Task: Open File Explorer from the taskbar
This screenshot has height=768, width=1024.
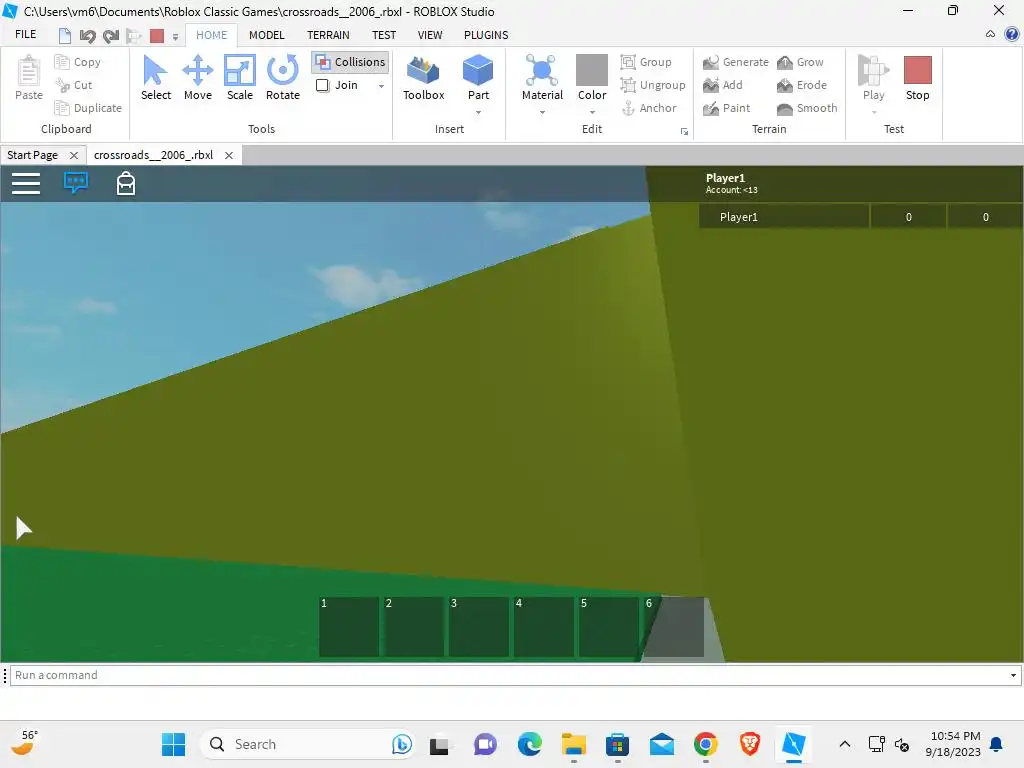Action: click(x=573, y=744)
